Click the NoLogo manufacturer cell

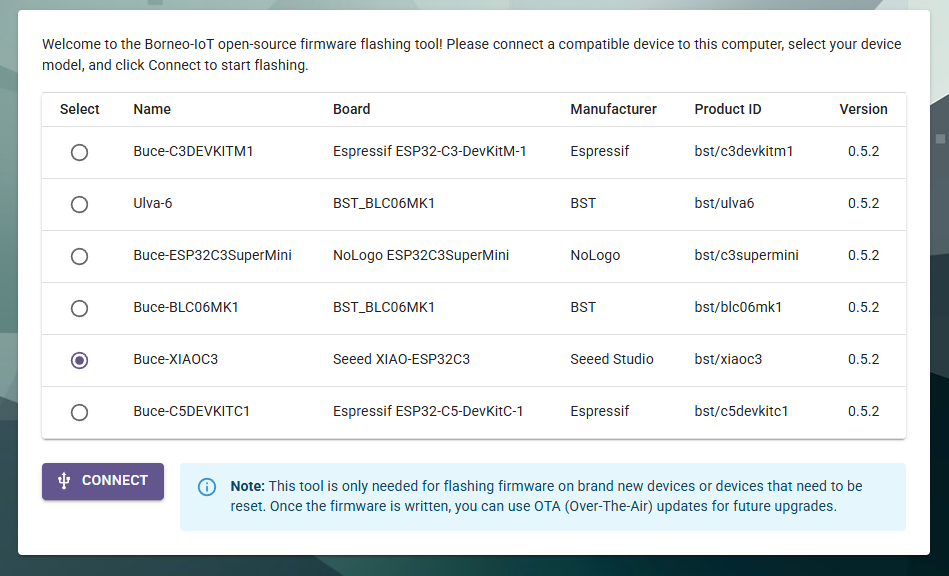point(595,255)
